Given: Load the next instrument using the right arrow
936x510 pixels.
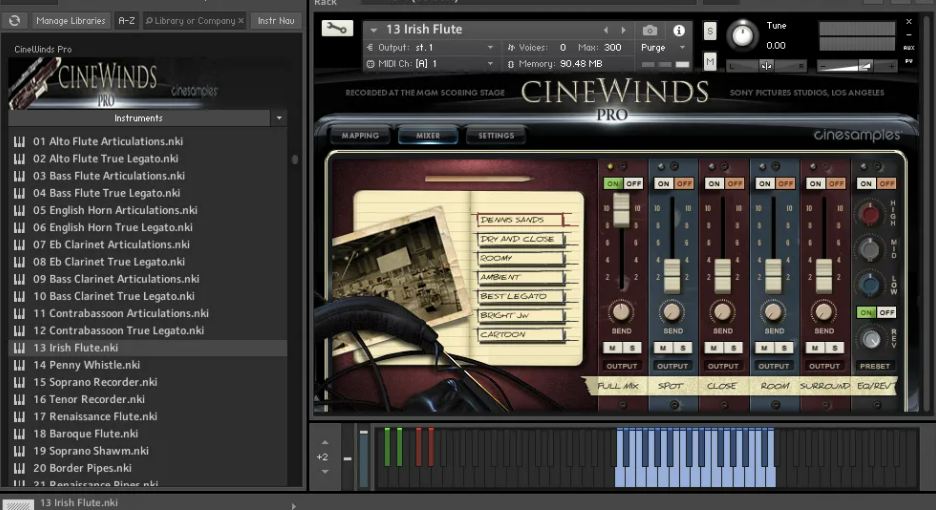Looking at the screenshot, I should (x=624, y=30).
